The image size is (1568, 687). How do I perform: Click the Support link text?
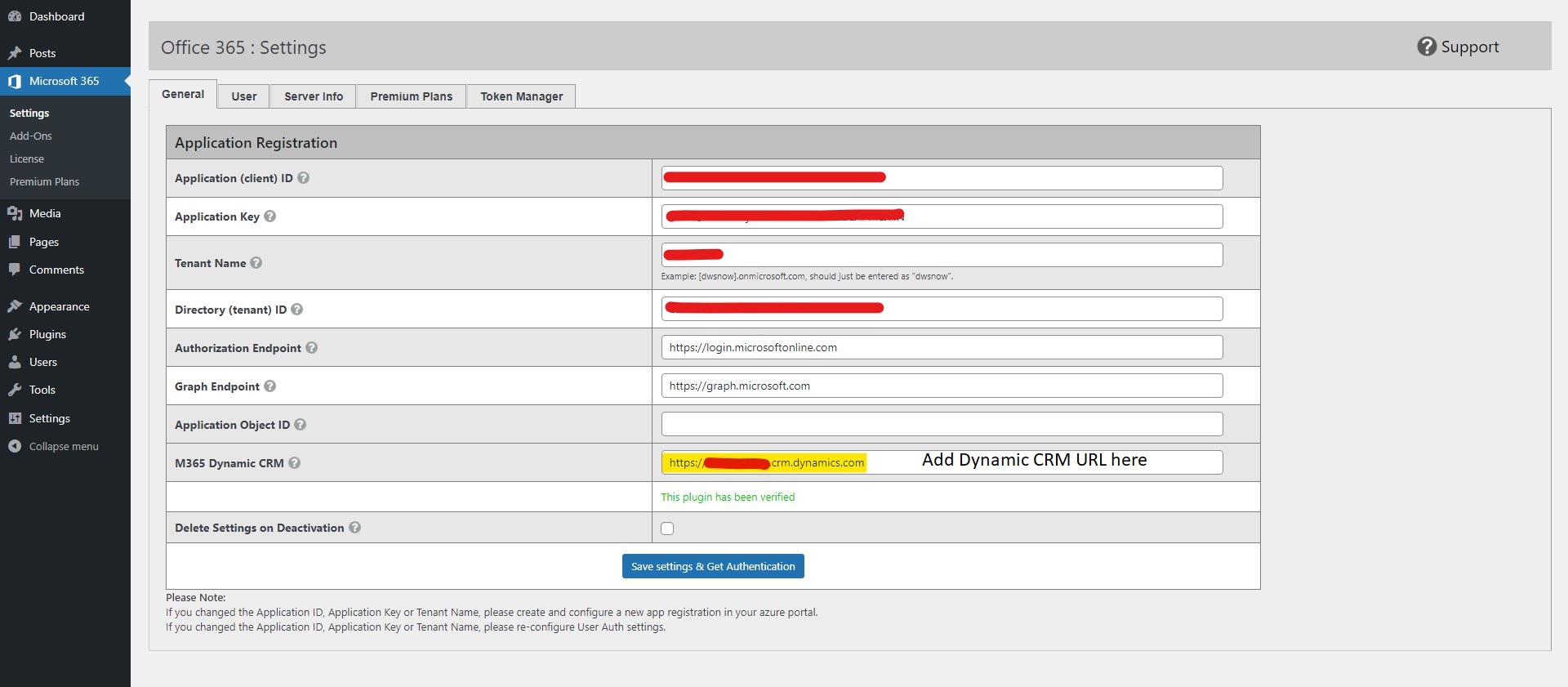pos(1470,47)
